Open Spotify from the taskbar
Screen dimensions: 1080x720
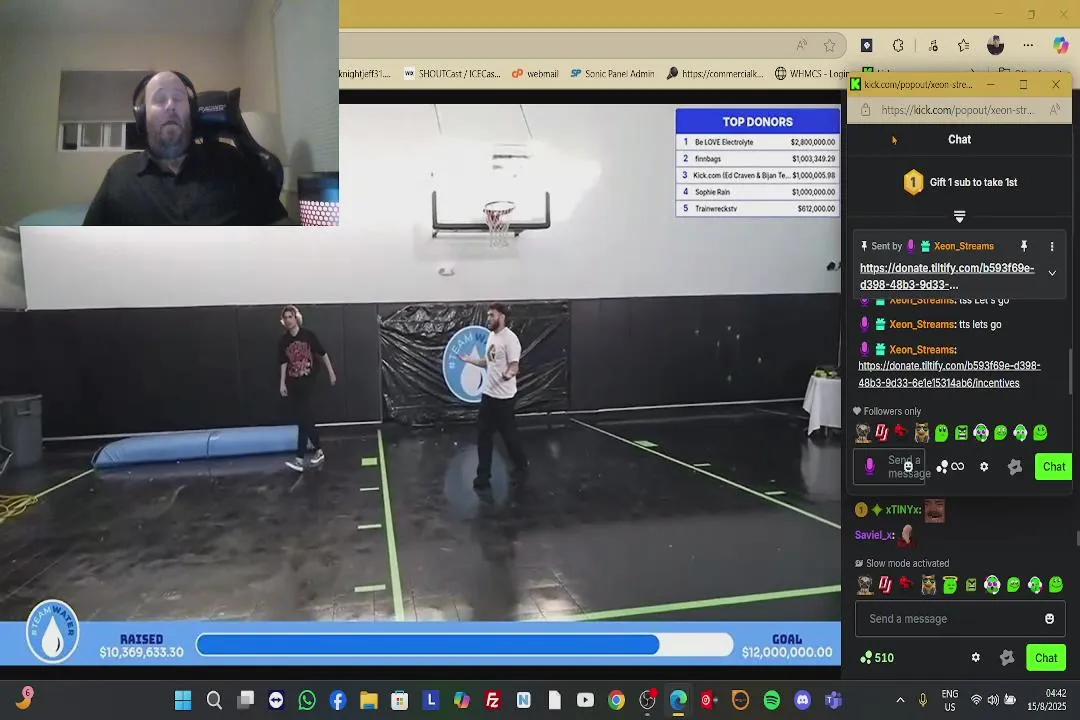771,701
